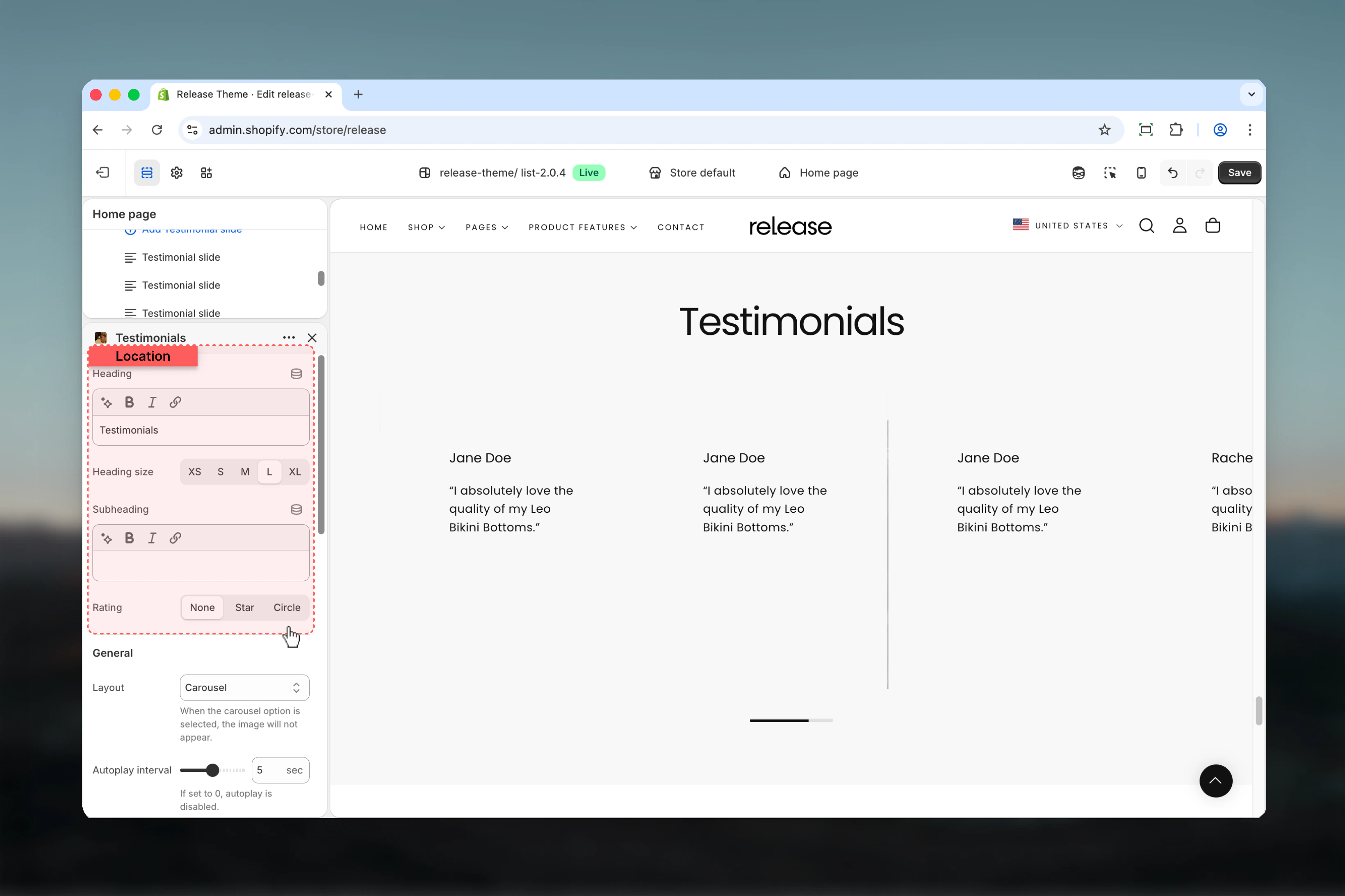Click the exit editor icon

pyautogui.click(x=103, y=173)
